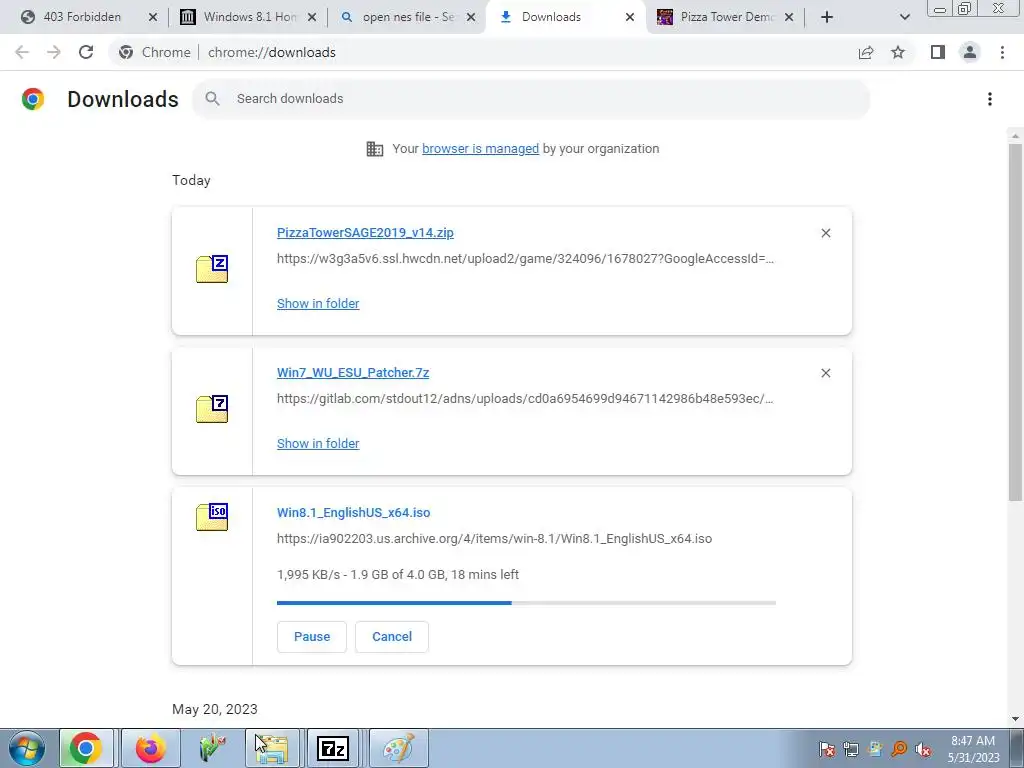Viewport: 1024px width, 768px height.
Task: Click the iso file icon for Win8.1
Action: pos(212,517)
